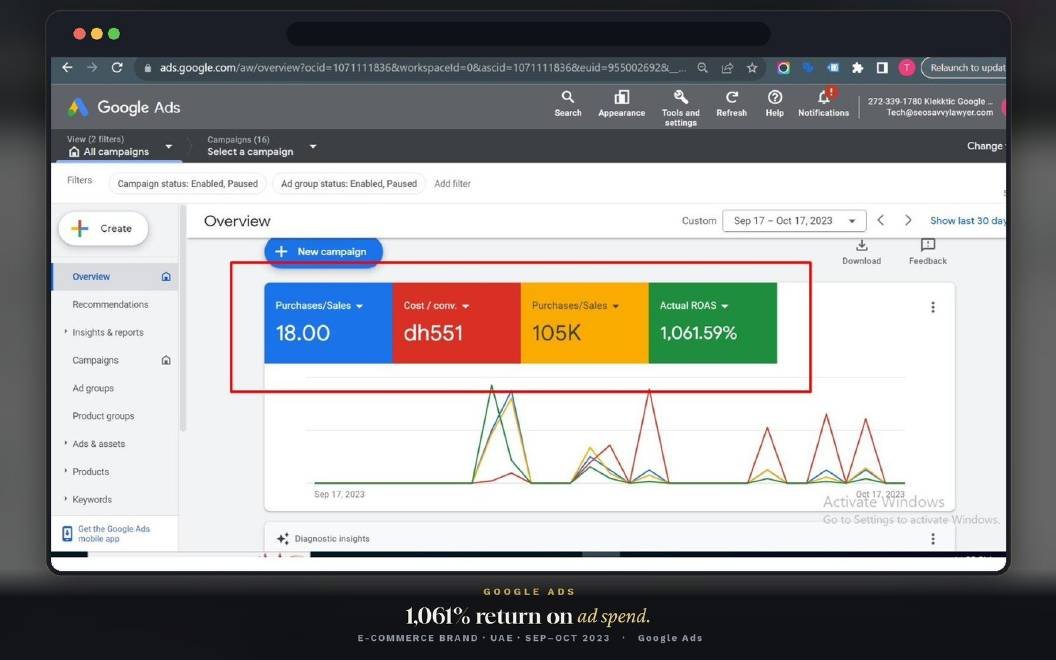Open blue Purchases/Sales metric dropdown

click(x=319, y=306)
